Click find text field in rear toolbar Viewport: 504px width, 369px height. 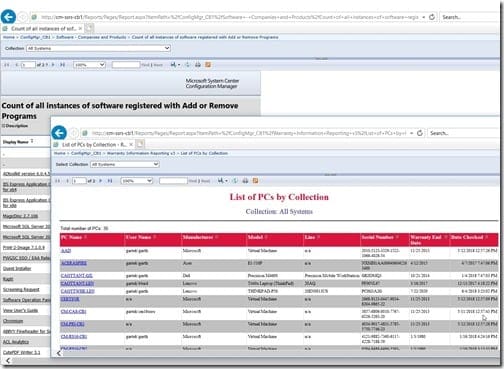coord(126,65)
